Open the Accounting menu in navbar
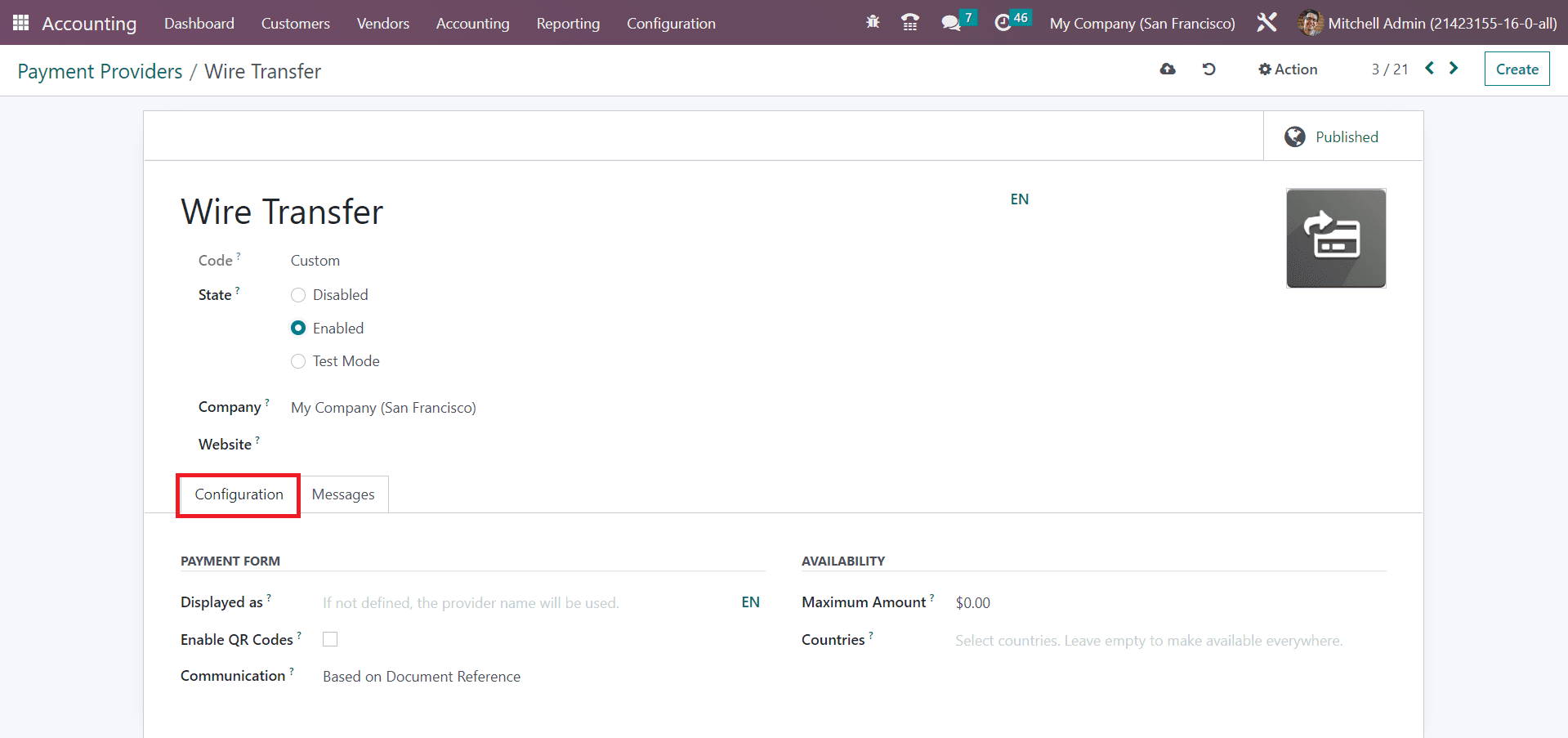This screenshot has height=738, width=1568. (x=473, y=23)
